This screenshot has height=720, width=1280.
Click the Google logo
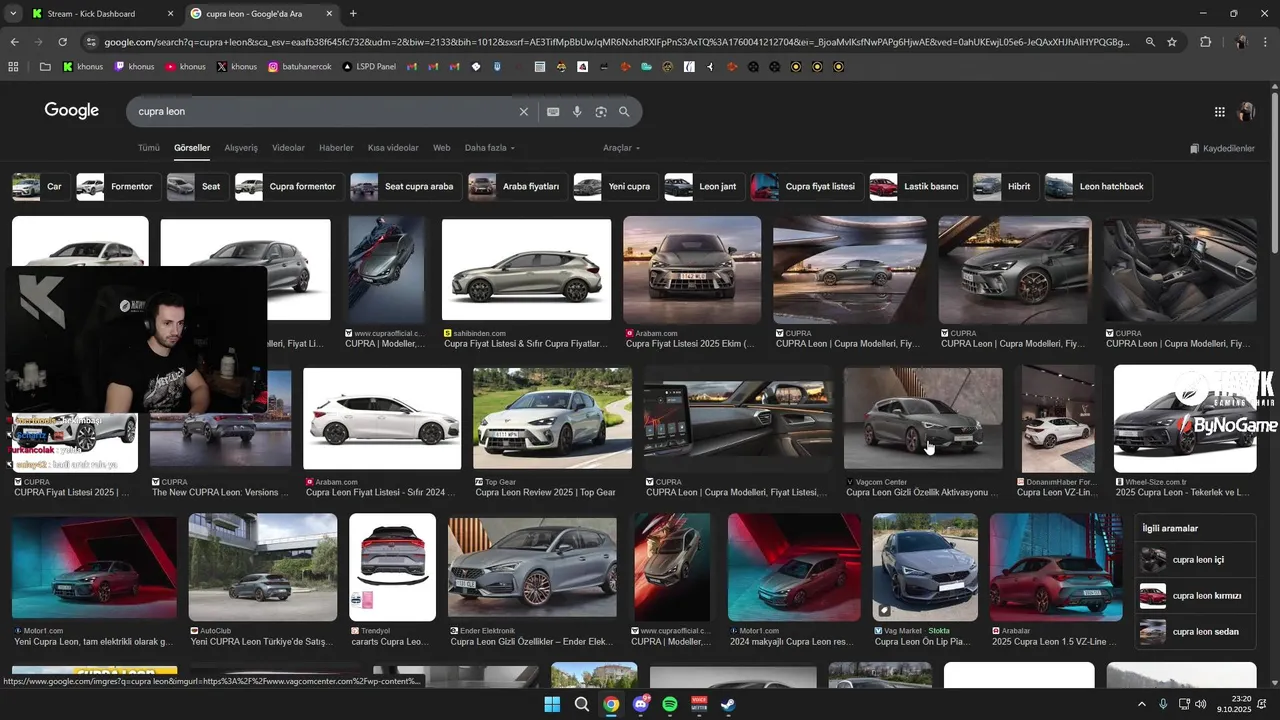tap(72, 111)
